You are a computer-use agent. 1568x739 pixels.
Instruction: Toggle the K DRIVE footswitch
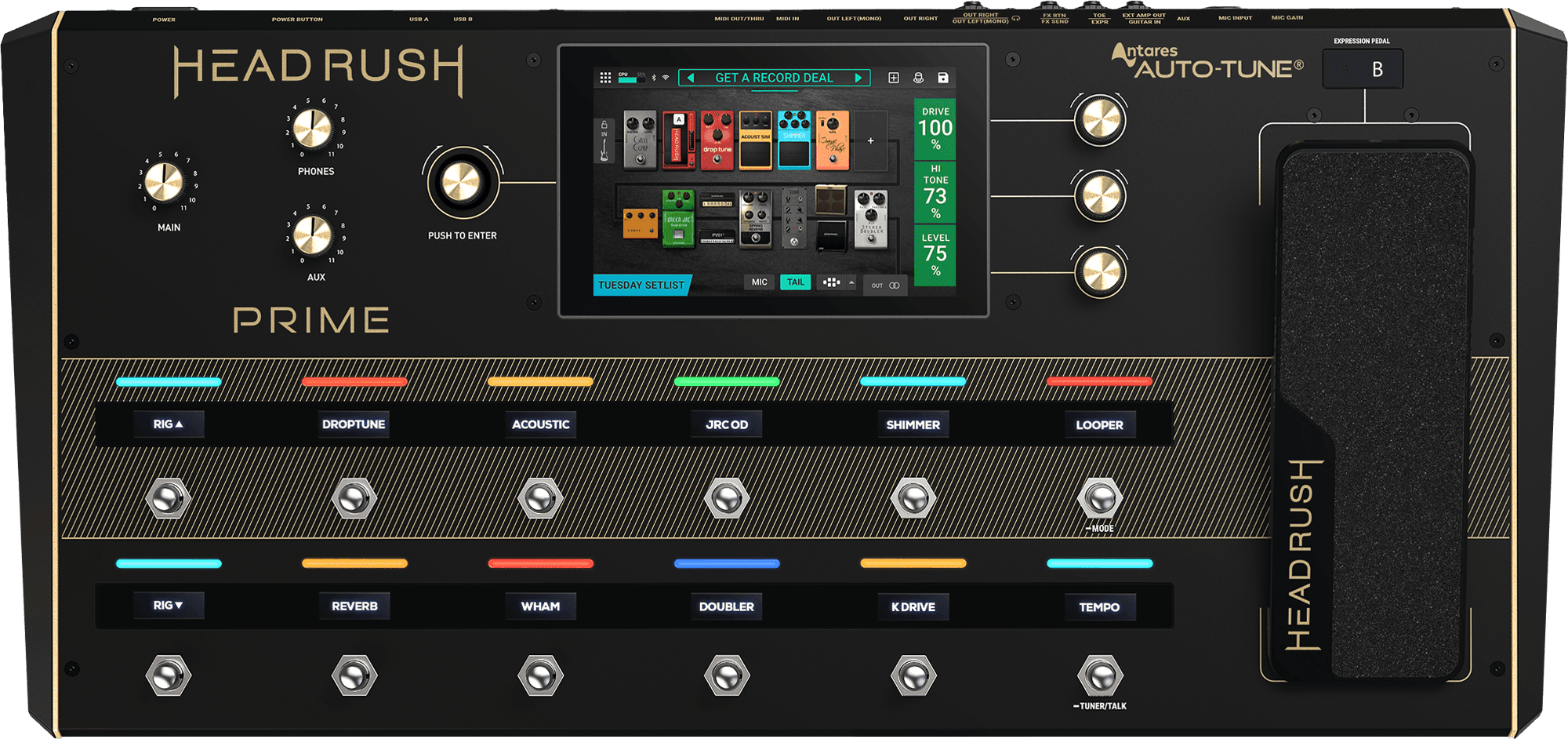pos(913,675)
